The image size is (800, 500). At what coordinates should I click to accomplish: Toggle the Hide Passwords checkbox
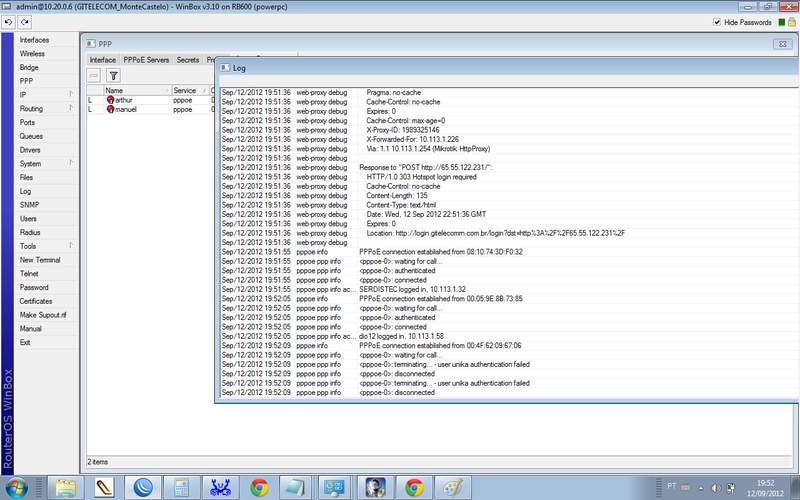tap(717, 22)
